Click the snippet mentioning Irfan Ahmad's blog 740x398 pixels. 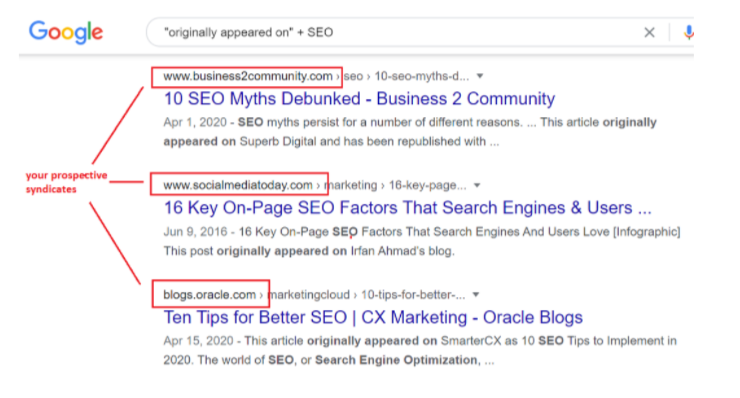(x=421, y=241)
